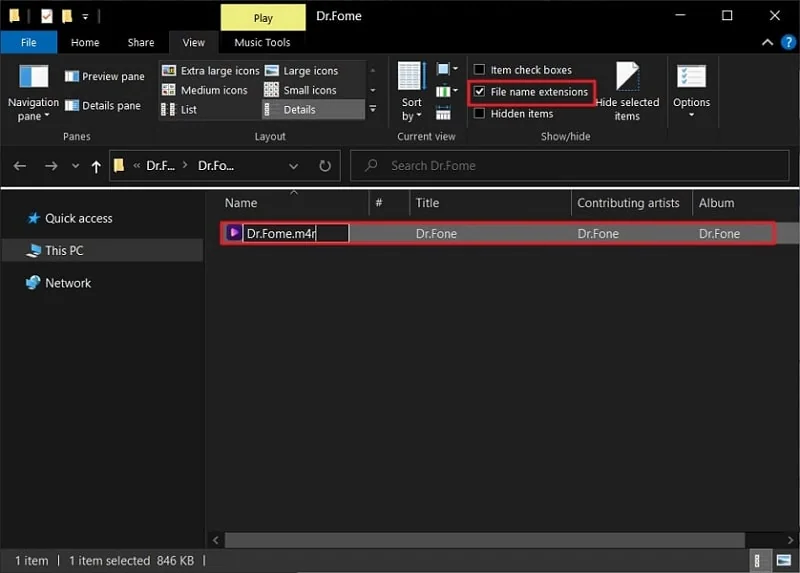Click the Dr.Fone Album cell
Screen dimensions: 800x573
coord(719,234)
